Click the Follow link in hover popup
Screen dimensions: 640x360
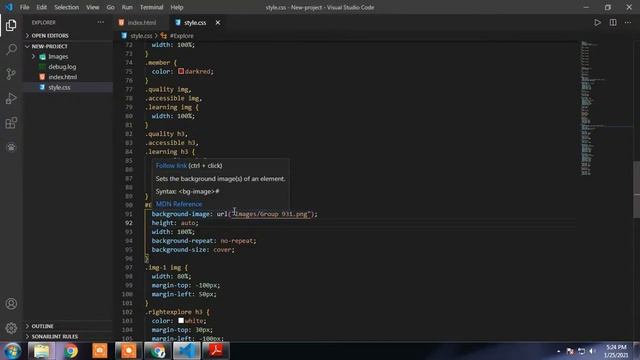pos(171,166)
